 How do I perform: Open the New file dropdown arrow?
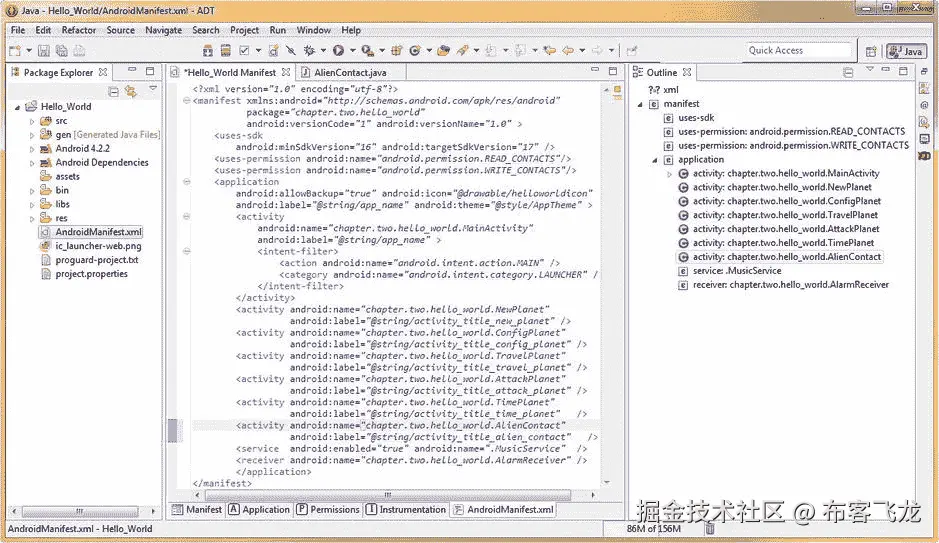[x=28, y=51]
